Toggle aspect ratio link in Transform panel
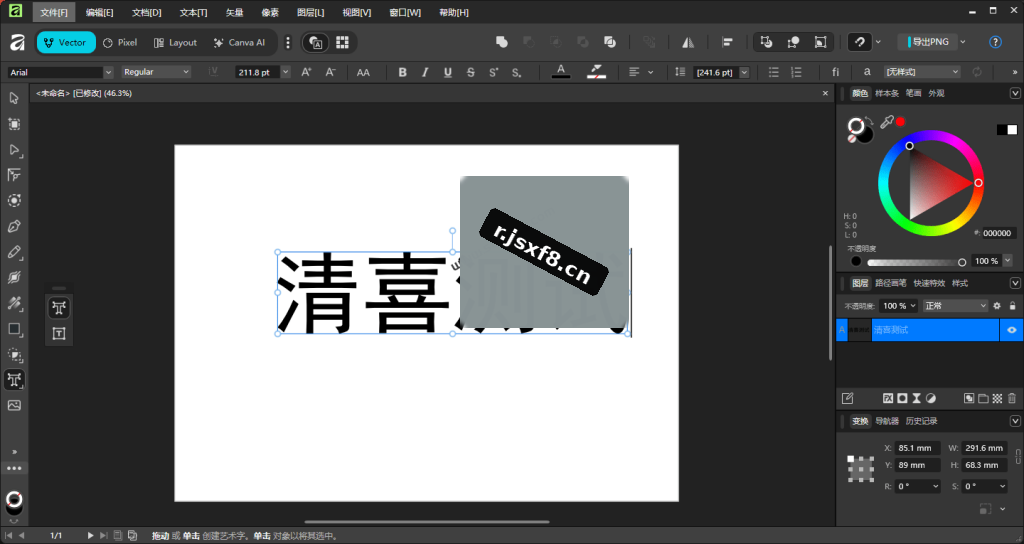 pos(1017,456)
